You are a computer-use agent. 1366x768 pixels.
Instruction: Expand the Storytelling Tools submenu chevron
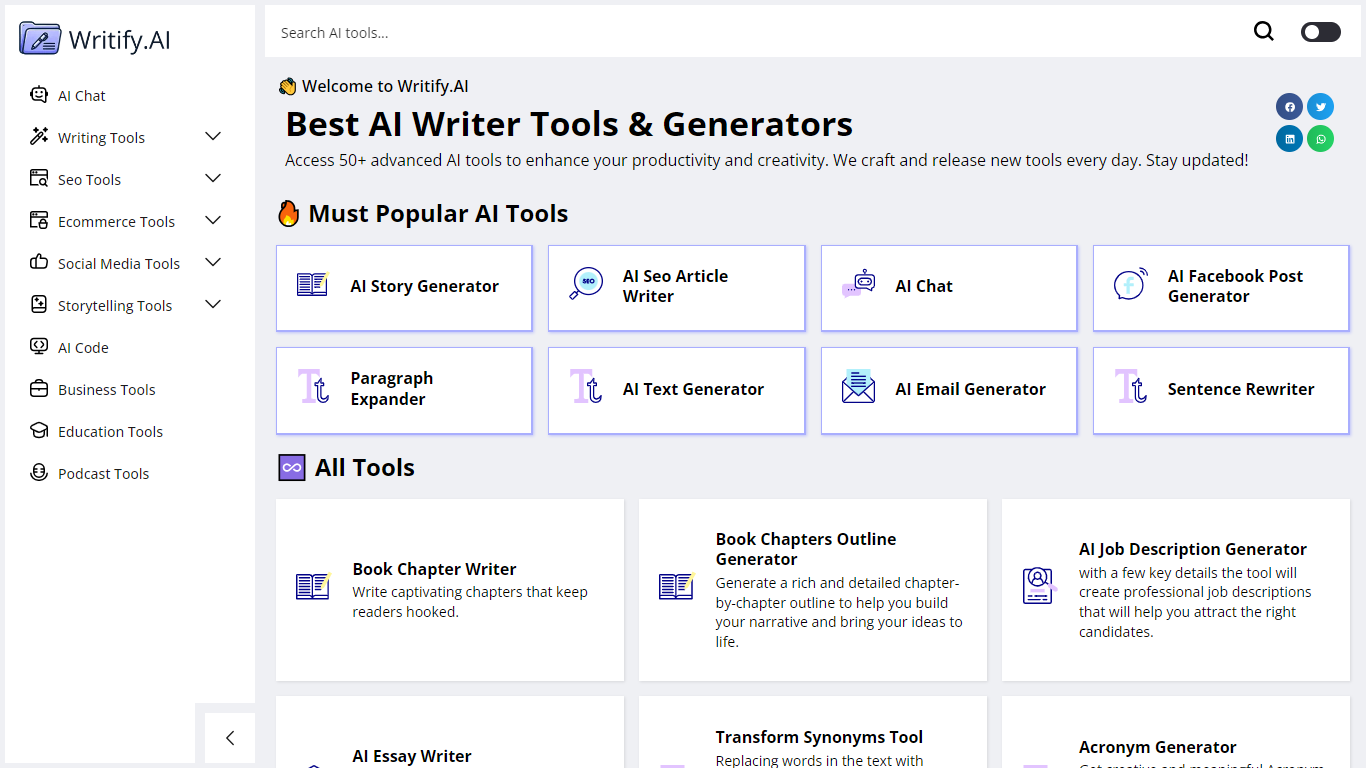[213, 304]
